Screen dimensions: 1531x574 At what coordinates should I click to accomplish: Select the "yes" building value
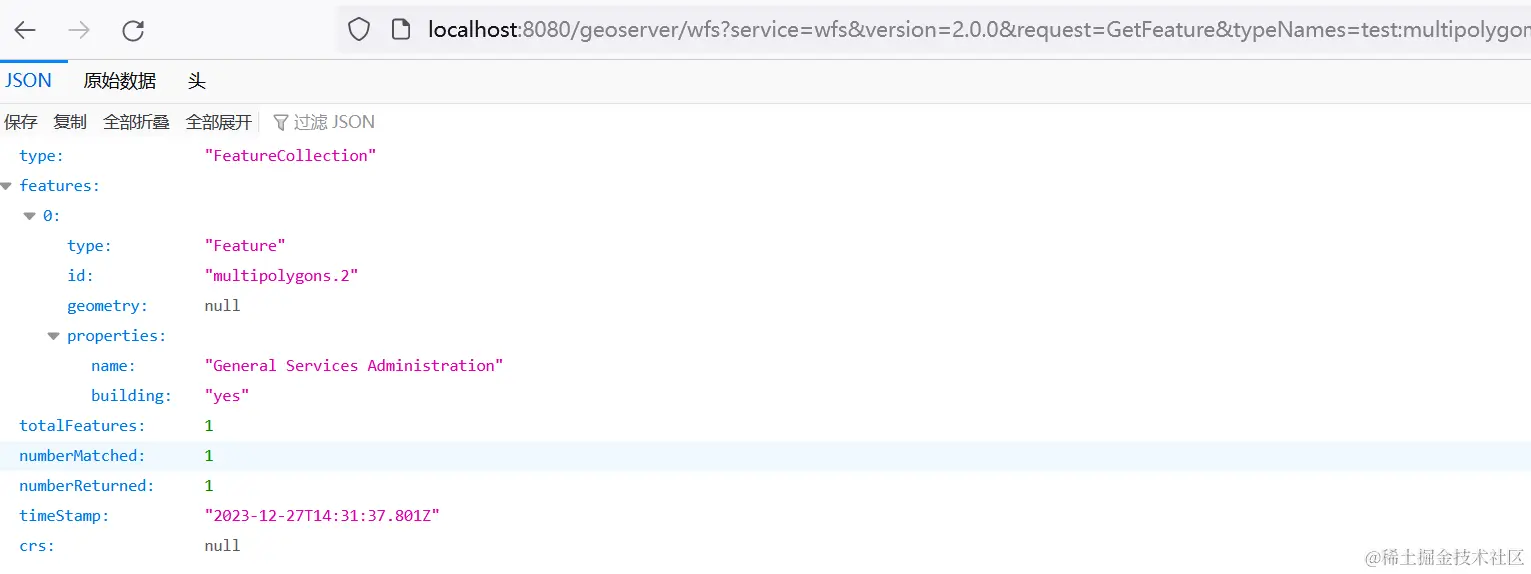pos(227,396)
